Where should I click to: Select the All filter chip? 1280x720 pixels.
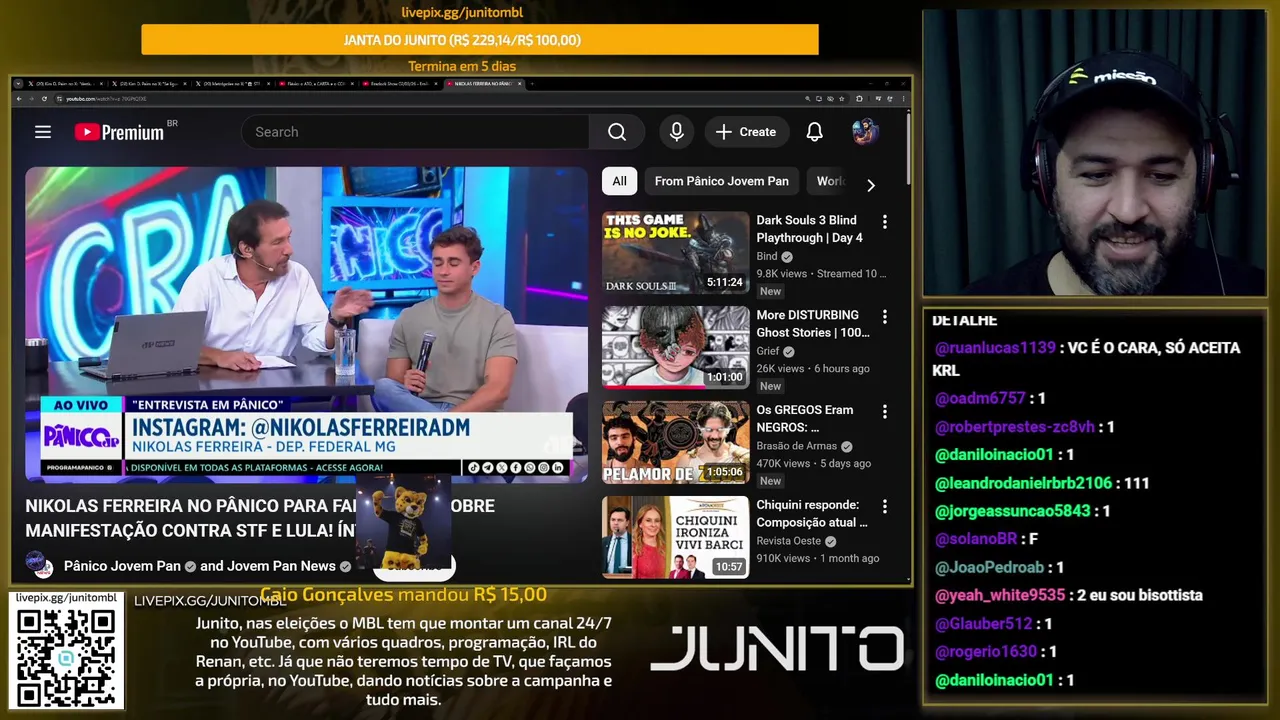[619, 181]
